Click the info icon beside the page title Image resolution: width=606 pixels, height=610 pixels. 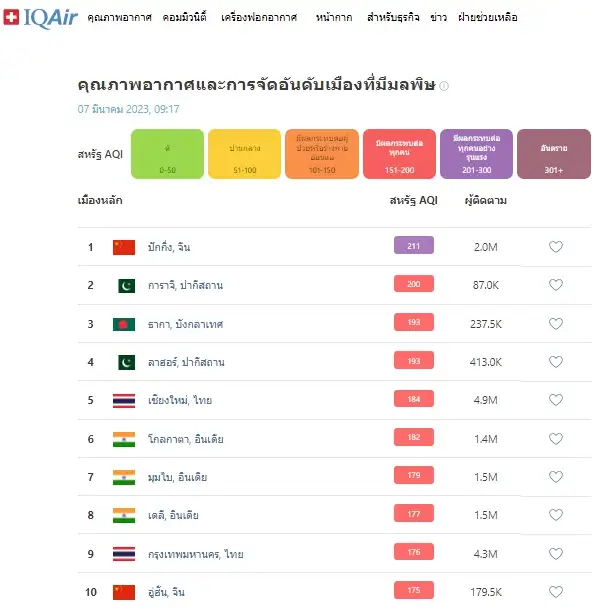[x=444, y=86]
